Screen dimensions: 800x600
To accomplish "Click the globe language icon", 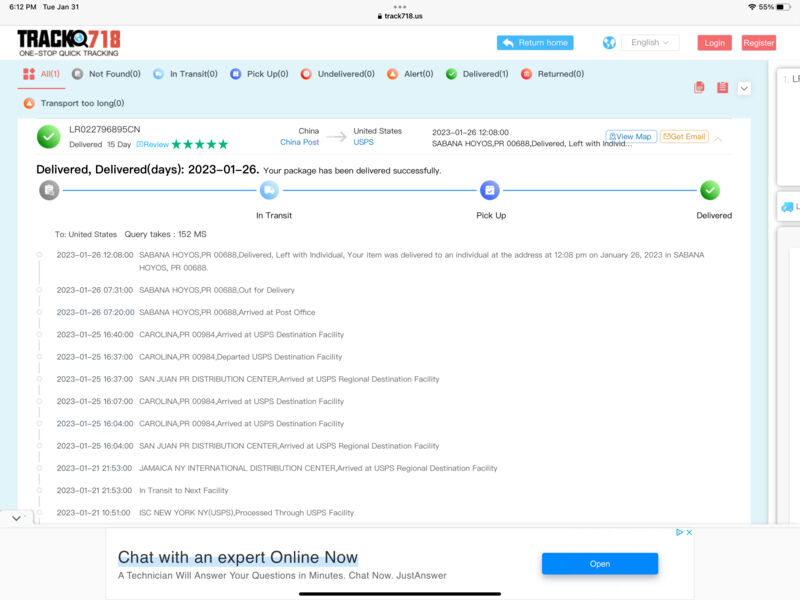I will pyautogui.click(x=609, y=43).
